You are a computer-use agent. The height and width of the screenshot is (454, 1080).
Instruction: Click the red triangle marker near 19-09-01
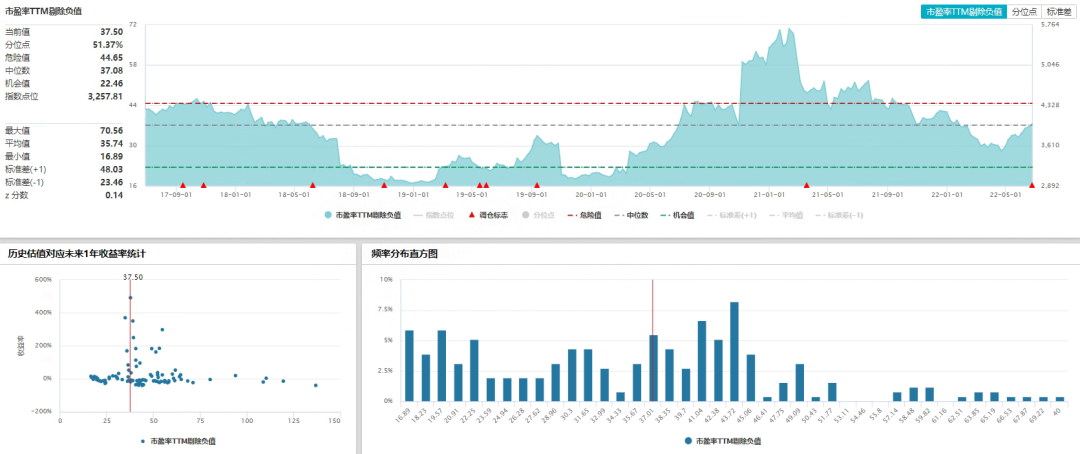point(537,185)
